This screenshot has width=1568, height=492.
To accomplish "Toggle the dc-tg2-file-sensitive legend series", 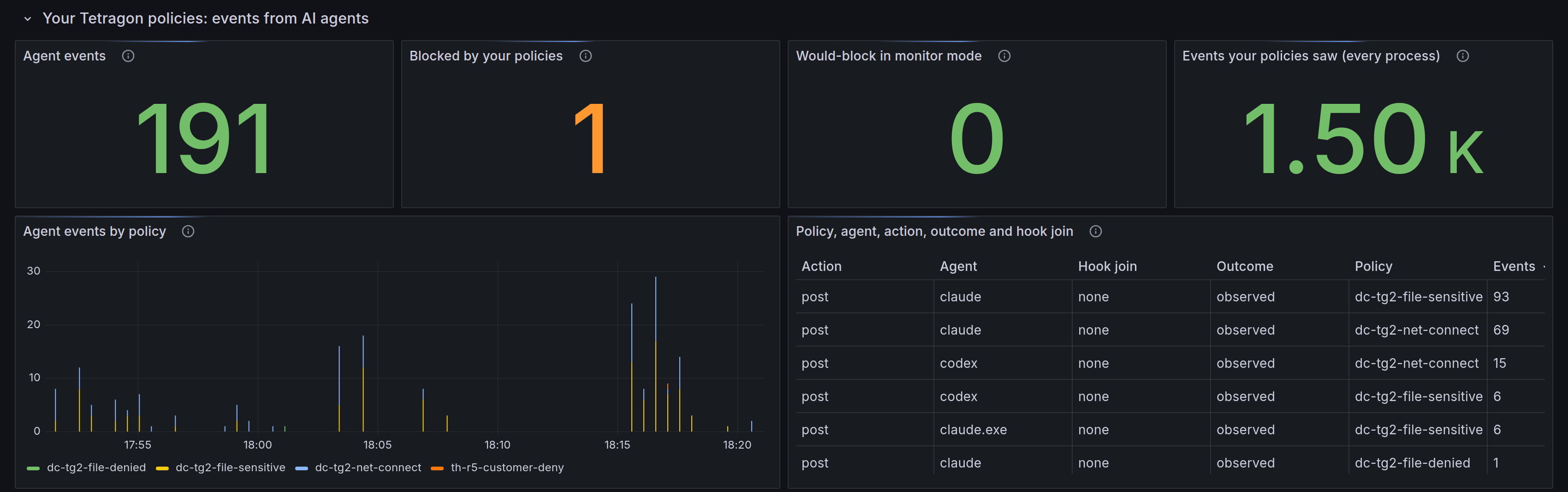I will tap(230, 468).
